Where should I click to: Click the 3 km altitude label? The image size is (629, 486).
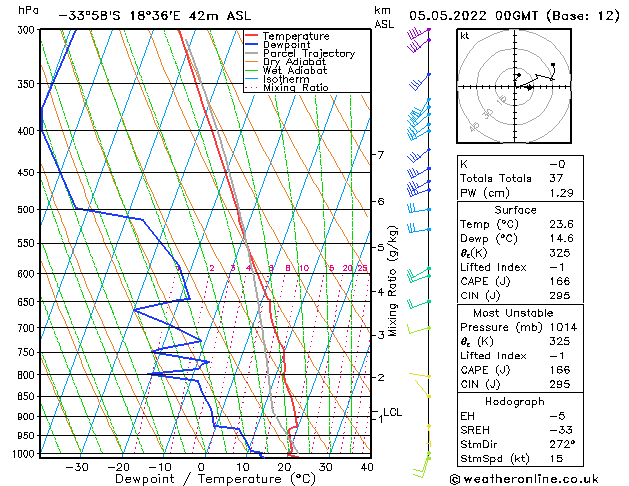(381, 335)
